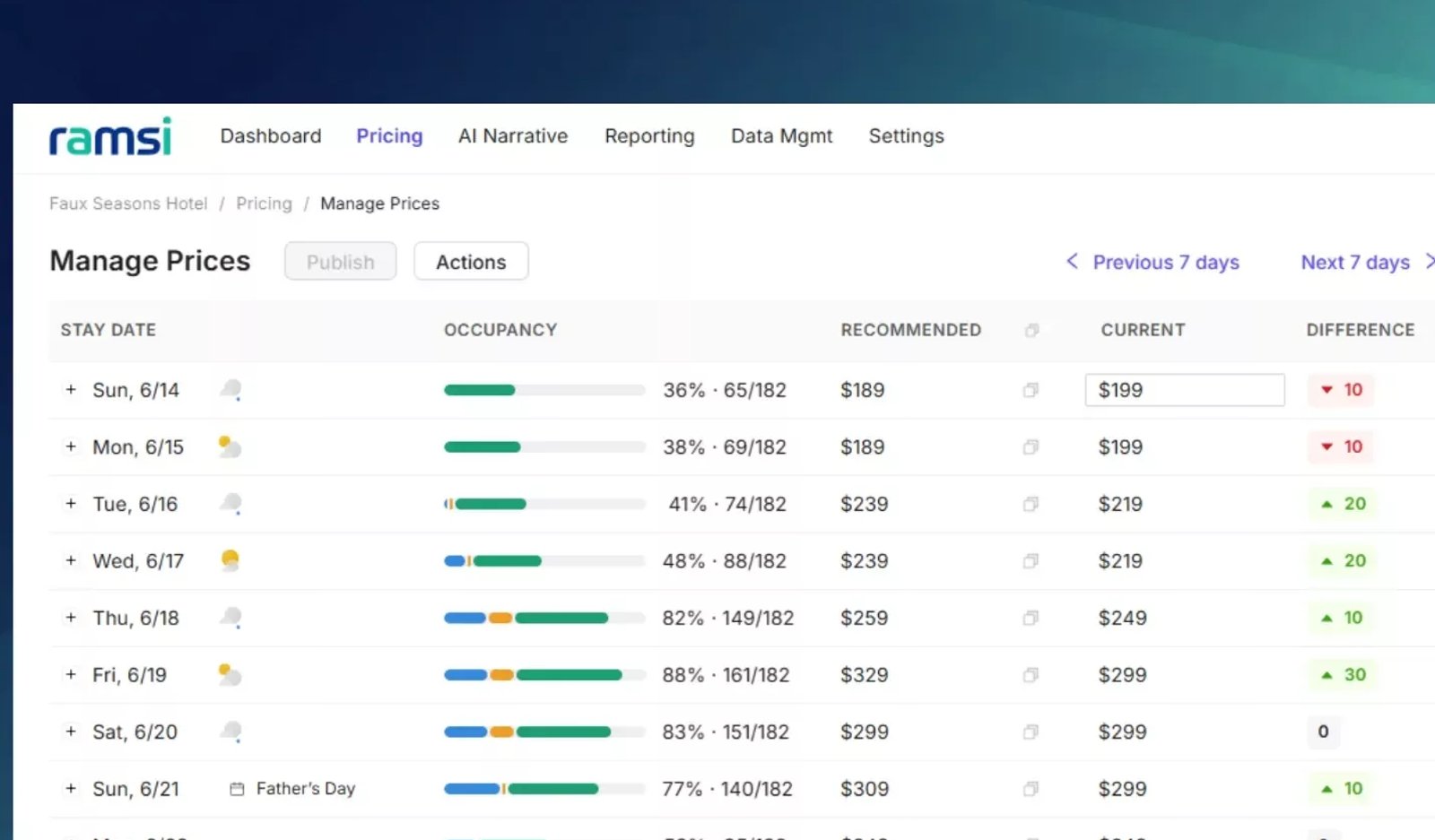
Task: Copy recommended price for Mon, 6/15
Action: pyautogui.click(x=1031, y=446)
